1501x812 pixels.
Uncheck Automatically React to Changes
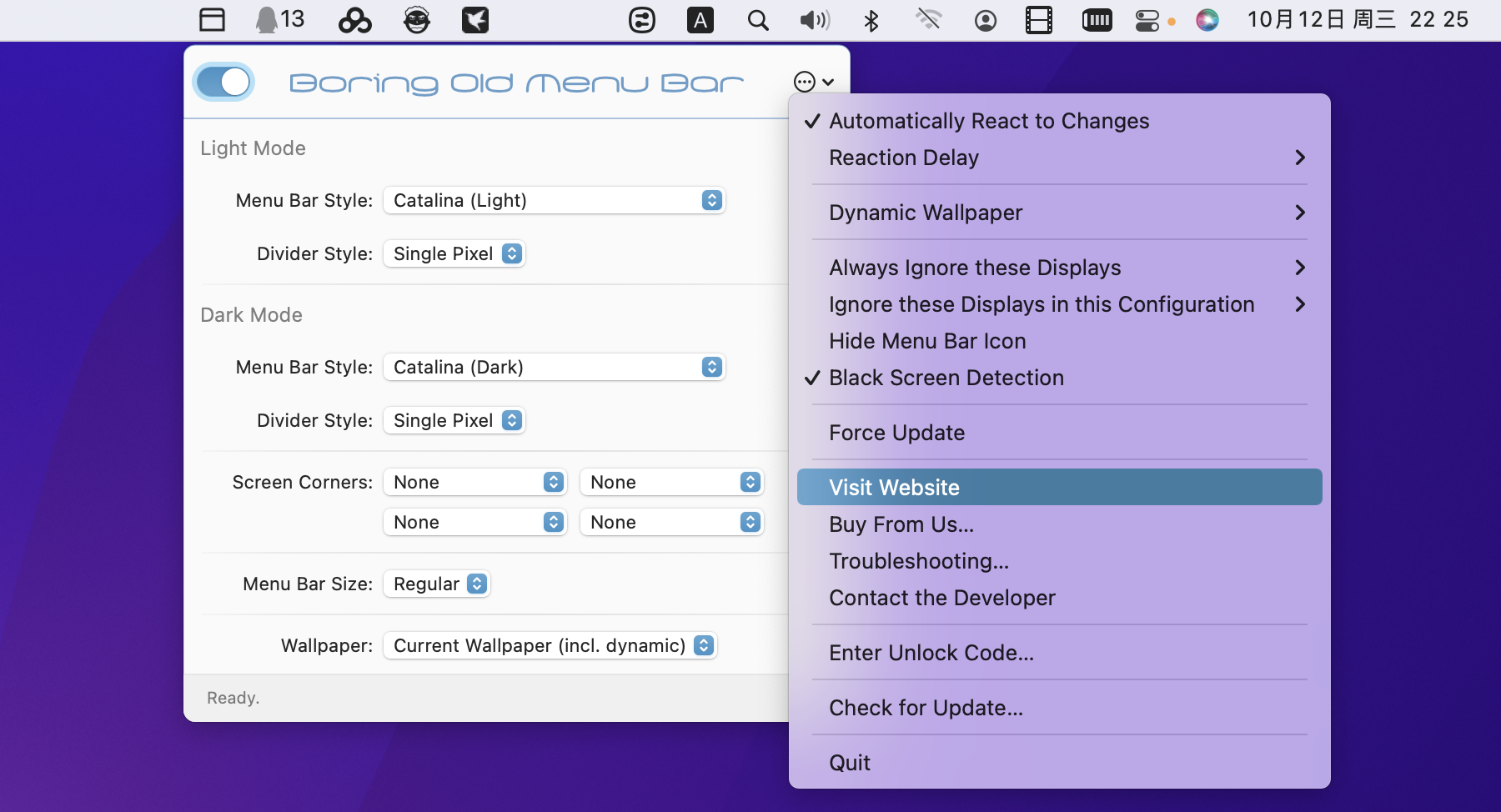(x=988, y=121)
